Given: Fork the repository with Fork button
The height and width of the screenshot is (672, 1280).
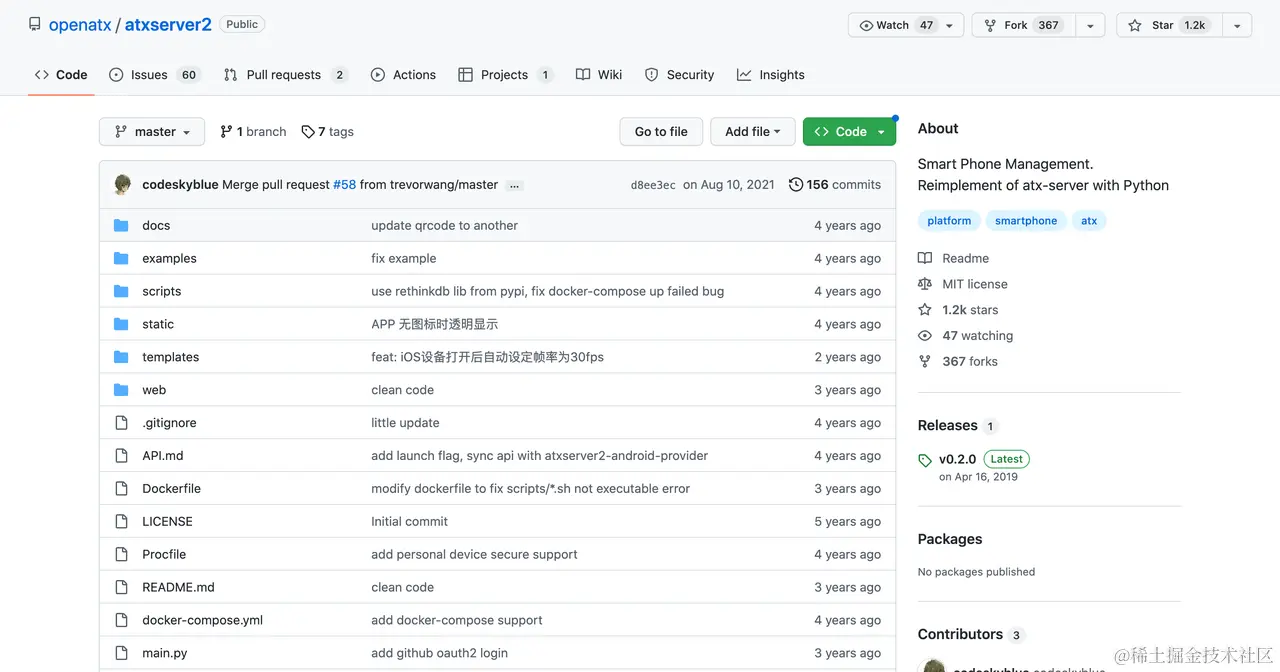Looking at the screenshot, I should [1024, 25].
